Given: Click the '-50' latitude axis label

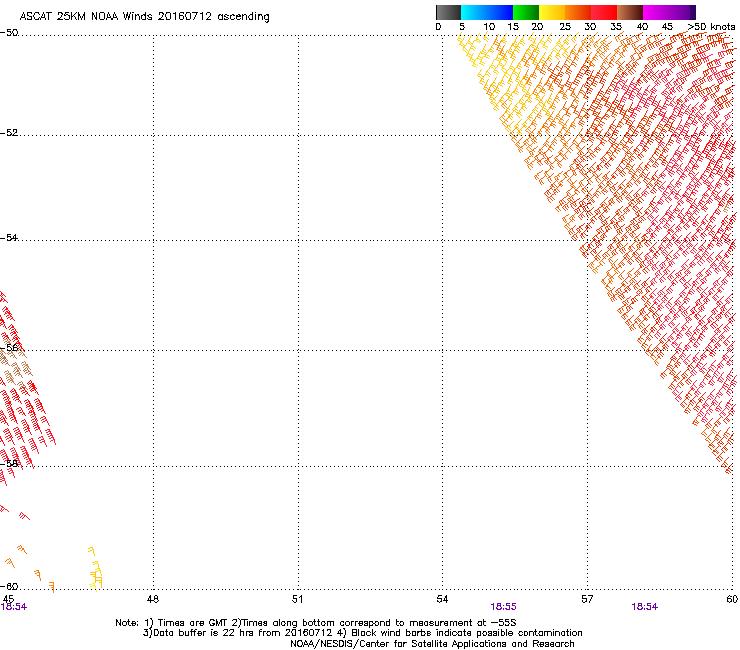Looking at the screenshot, I should (x=9, y=33).
